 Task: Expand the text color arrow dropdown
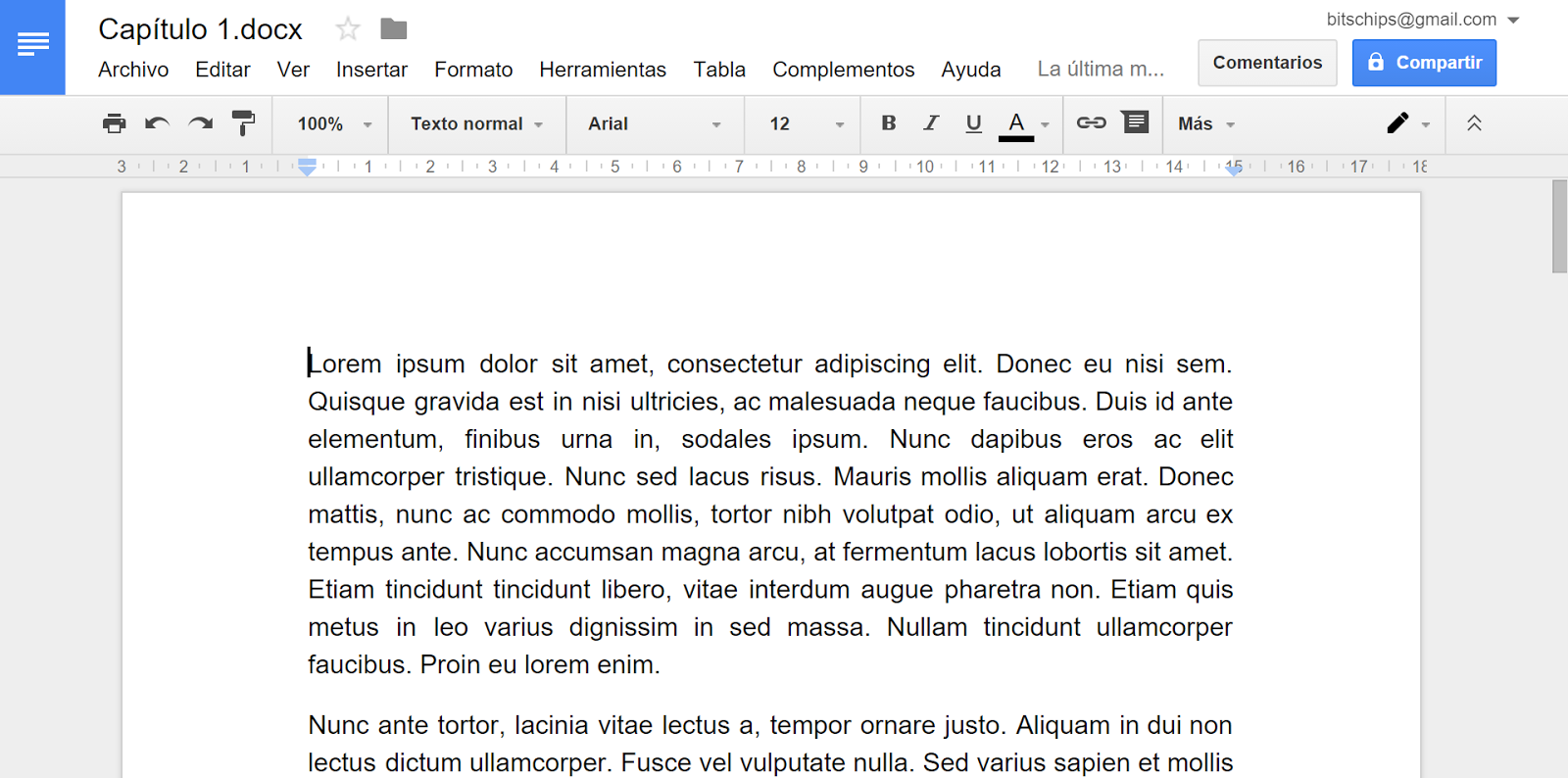(x=1046, y=125)
